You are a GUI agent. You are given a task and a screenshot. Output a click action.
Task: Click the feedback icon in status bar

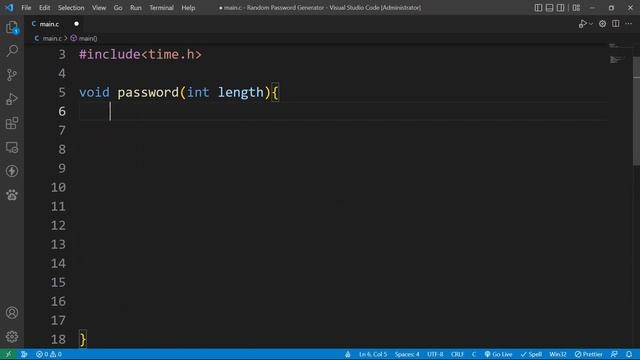click(614, 354)
